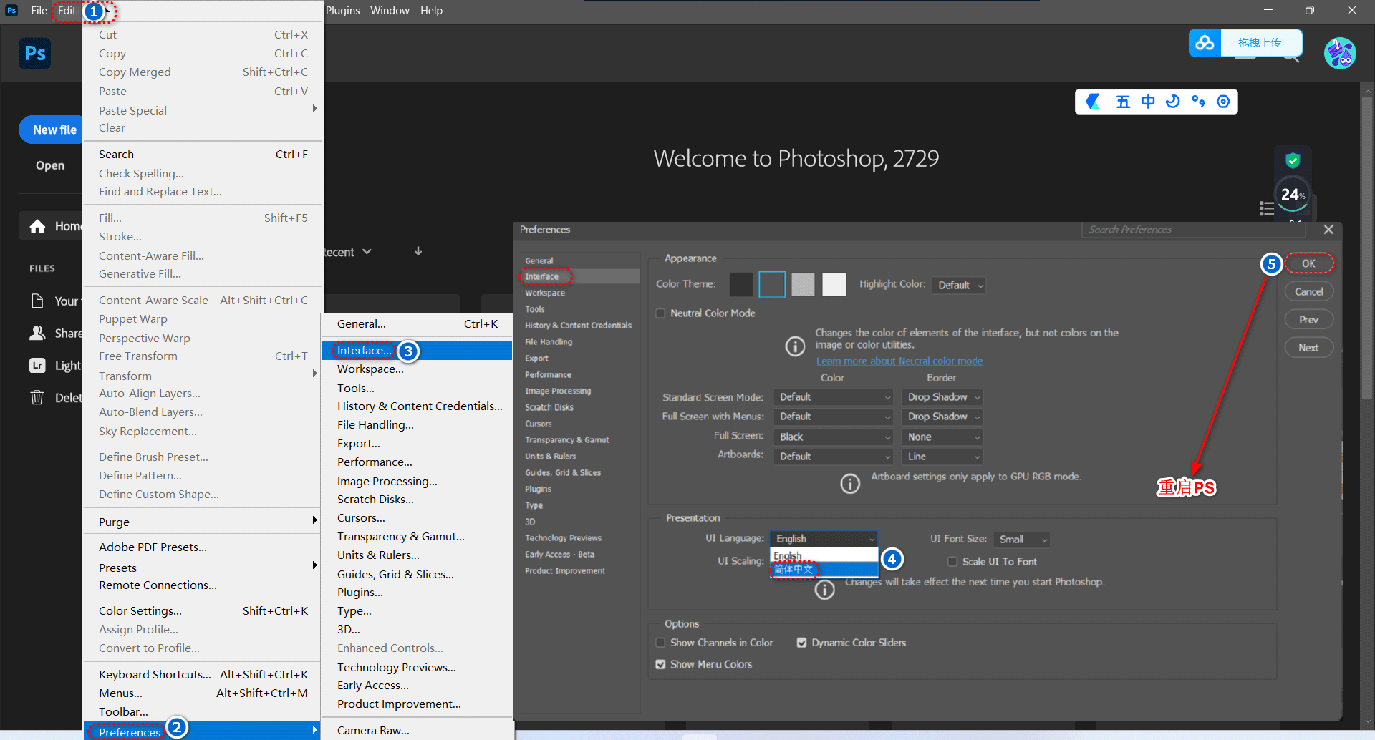This screenshot has height=740, width=1375.
Task: Select the lightest Color Theme swatch
Action: click(x=834, y=285)
